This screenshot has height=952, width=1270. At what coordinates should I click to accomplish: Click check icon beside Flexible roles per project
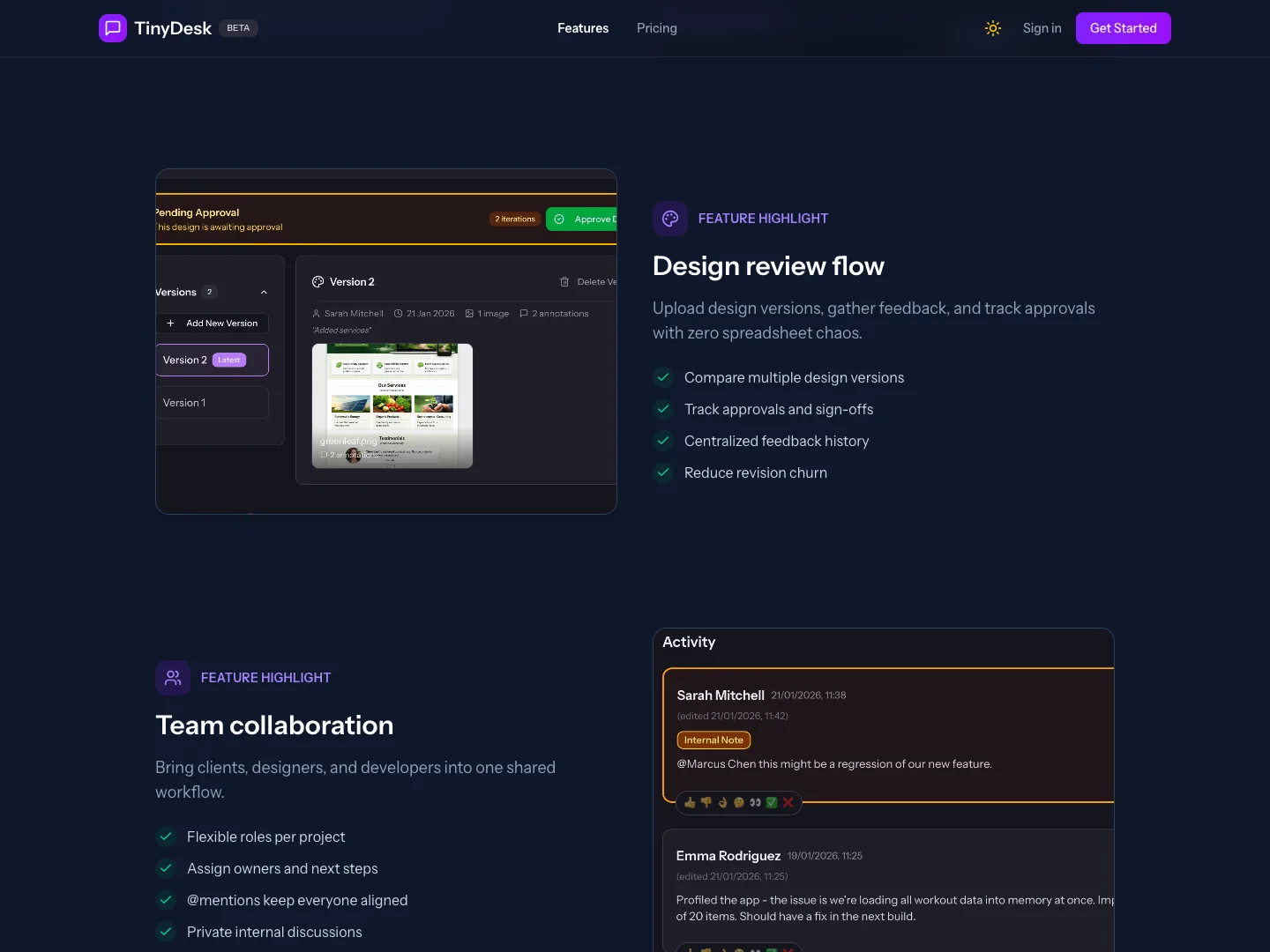166,837
